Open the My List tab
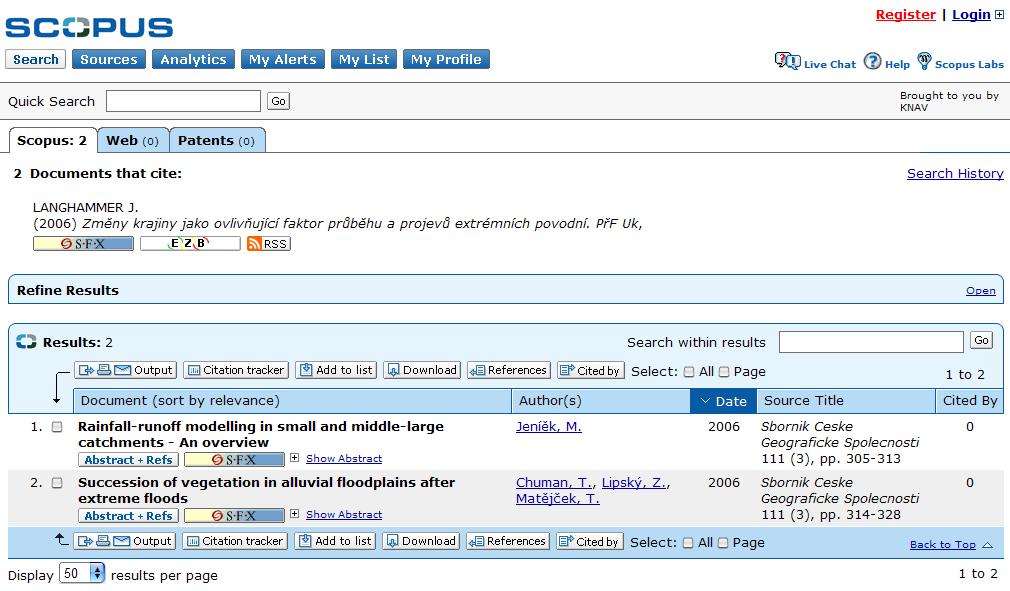This screenshot has height=591, width=1010. (x=364, y=59)
